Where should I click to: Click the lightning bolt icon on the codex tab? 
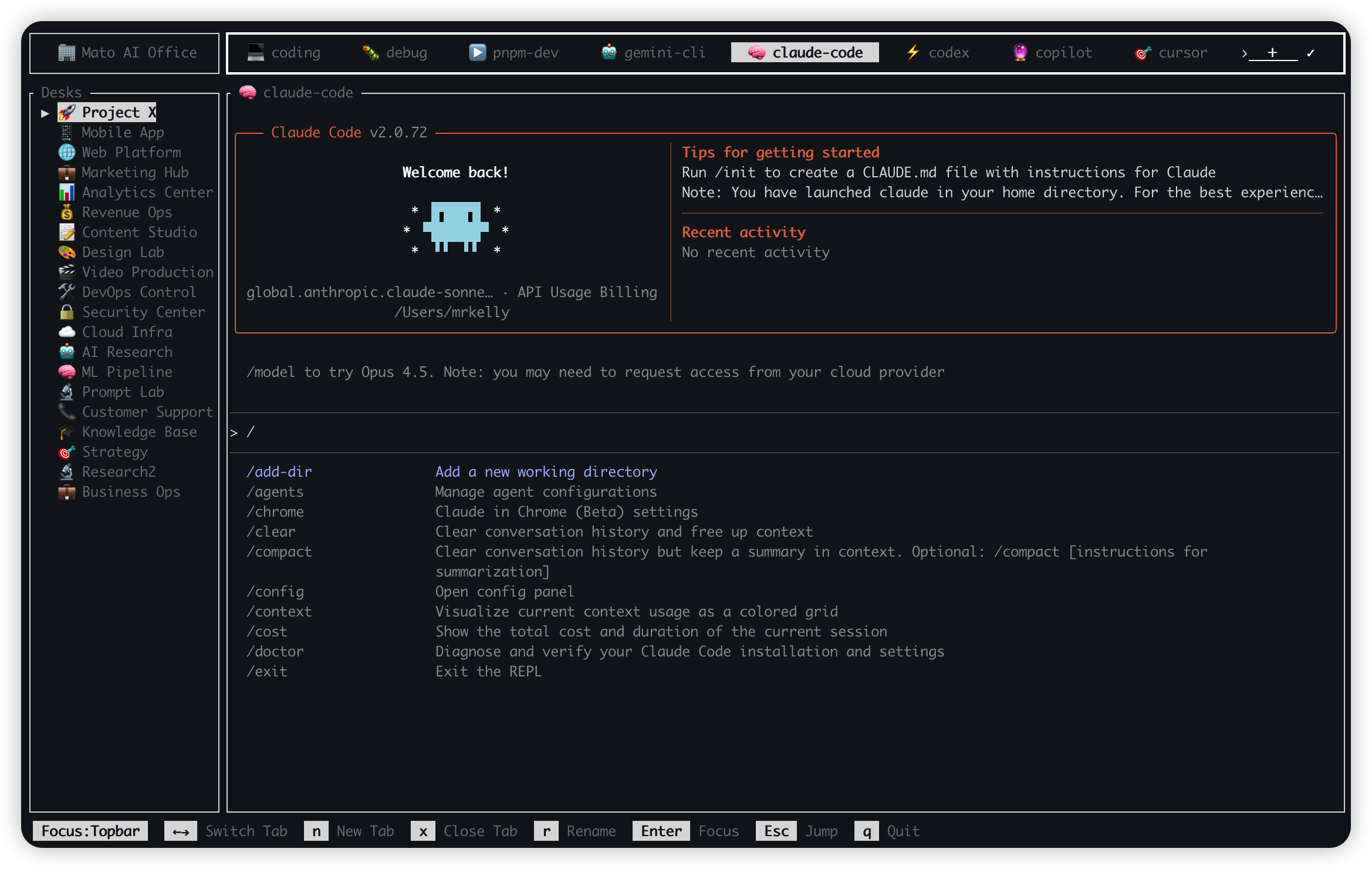pos(913,52)
